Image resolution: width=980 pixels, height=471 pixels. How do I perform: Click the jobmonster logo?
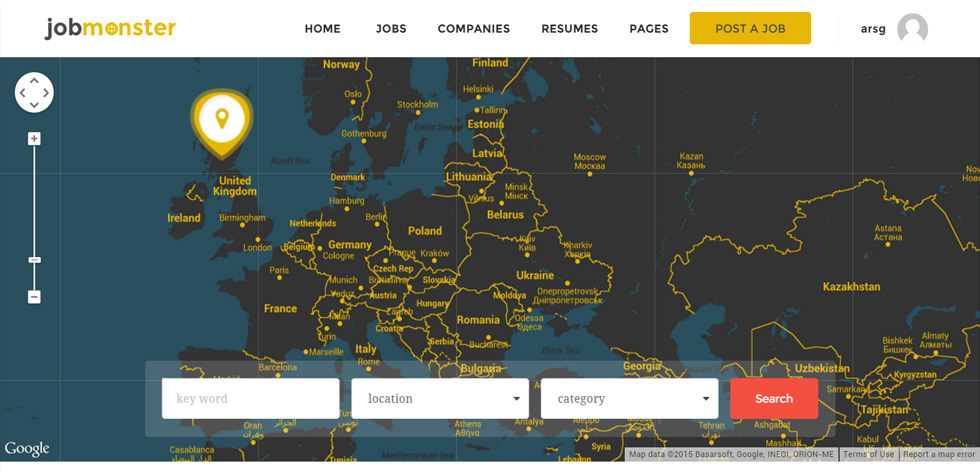click(x=110, y=28)
